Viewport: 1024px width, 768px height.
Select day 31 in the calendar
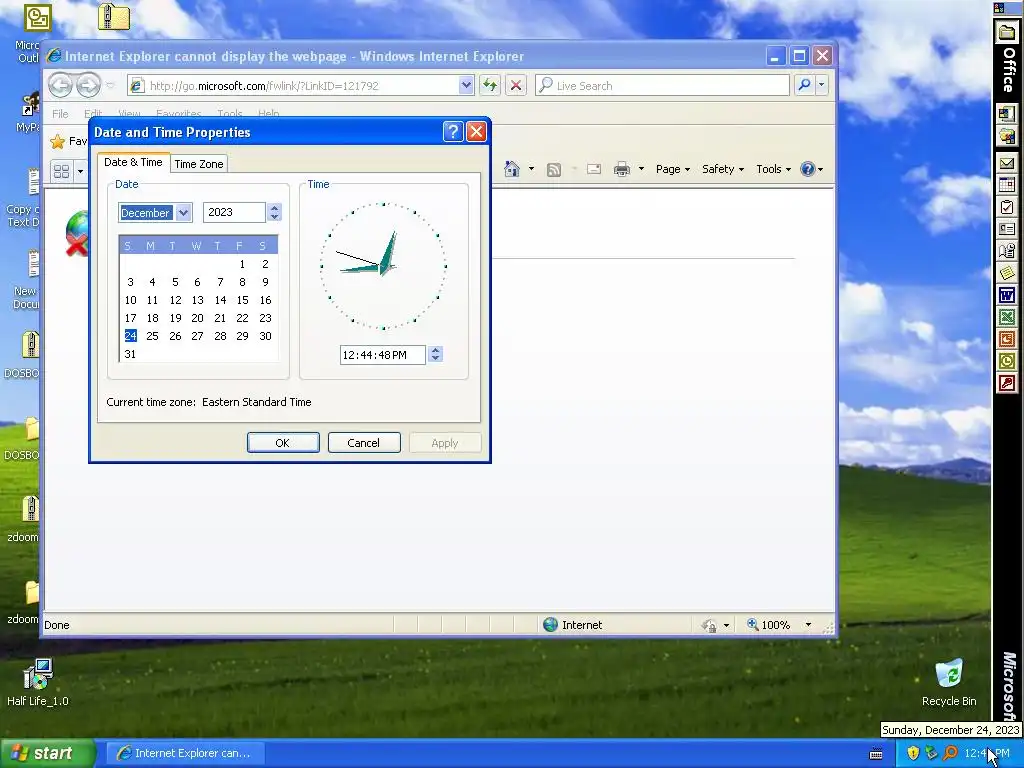pyautogui.click(x=130, y=354)
